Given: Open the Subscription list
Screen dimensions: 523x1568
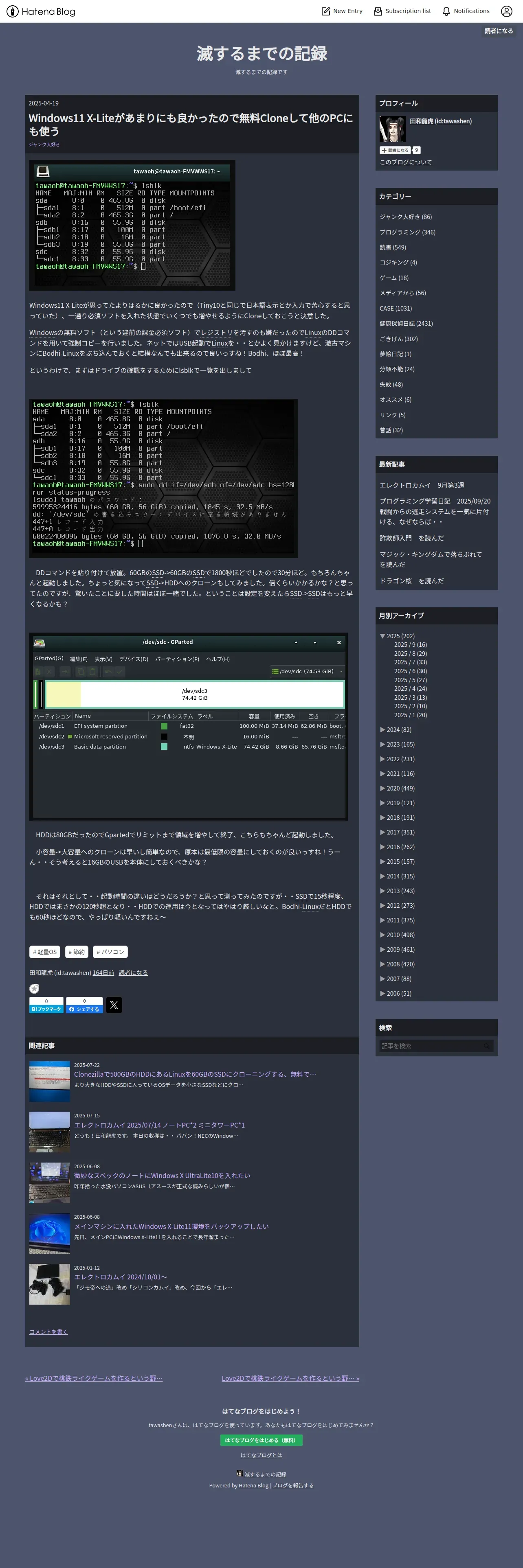Looking at the screenshot, I should (x=402, y=11).
